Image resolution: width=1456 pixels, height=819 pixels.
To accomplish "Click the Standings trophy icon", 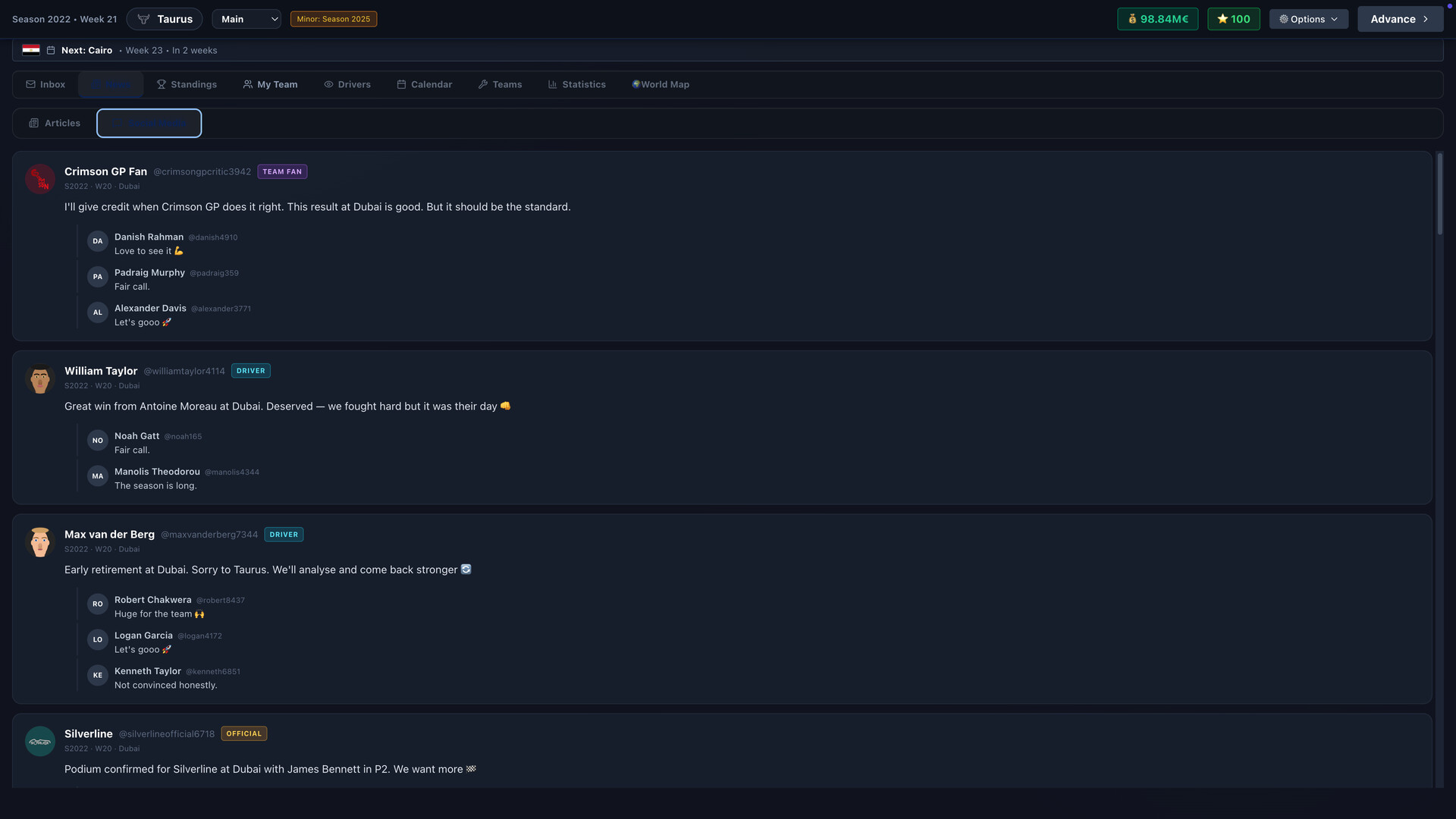I will tap(162, 84).
